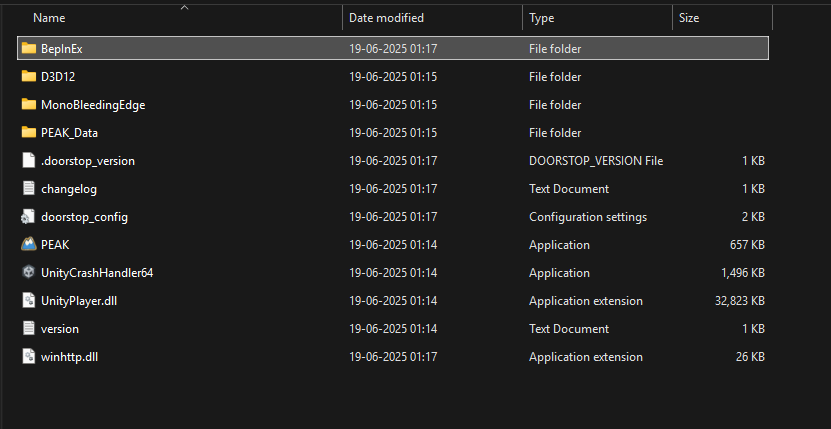This screenshot has width=831, height=429.
Task: Select the .doorstop_version file name
Action: [87, 161]
